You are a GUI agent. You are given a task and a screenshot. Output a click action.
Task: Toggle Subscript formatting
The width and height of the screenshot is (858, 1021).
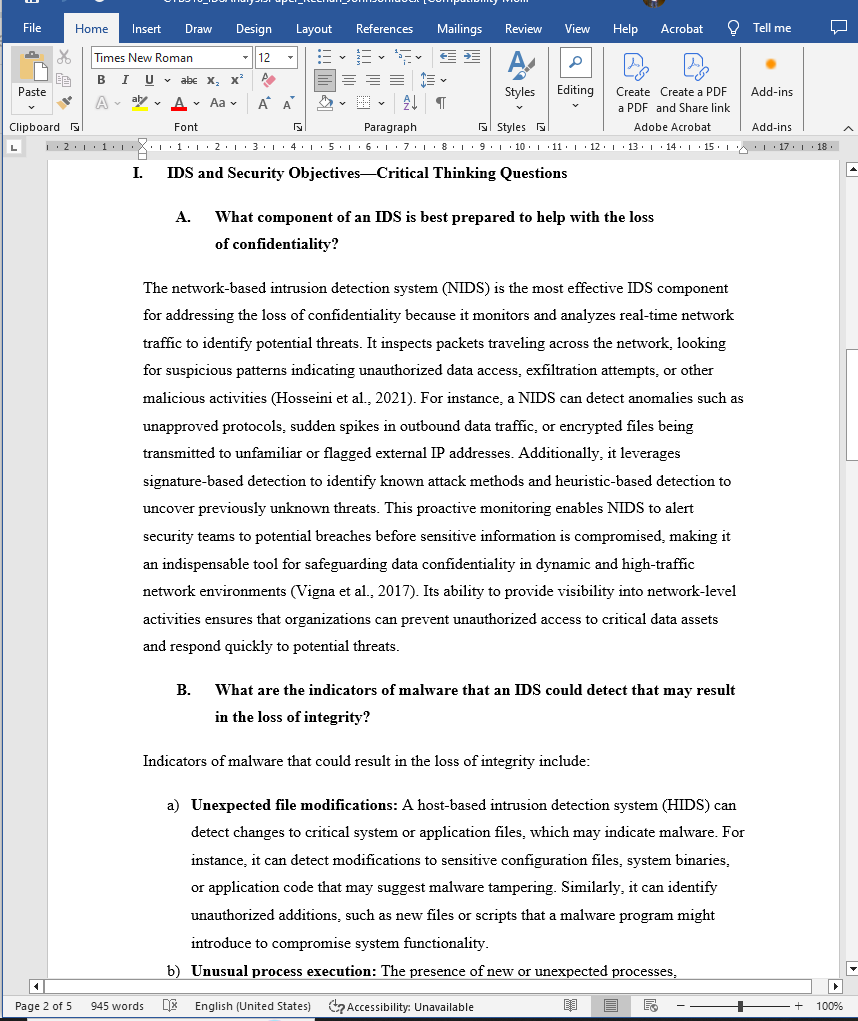(x=213, y=80)
